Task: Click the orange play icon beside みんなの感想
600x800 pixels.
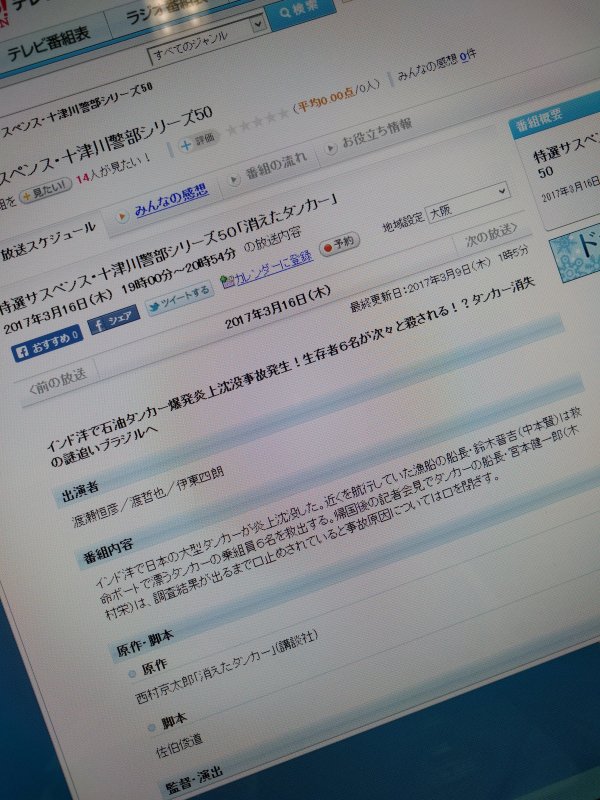Action: [x=122, y=217]
